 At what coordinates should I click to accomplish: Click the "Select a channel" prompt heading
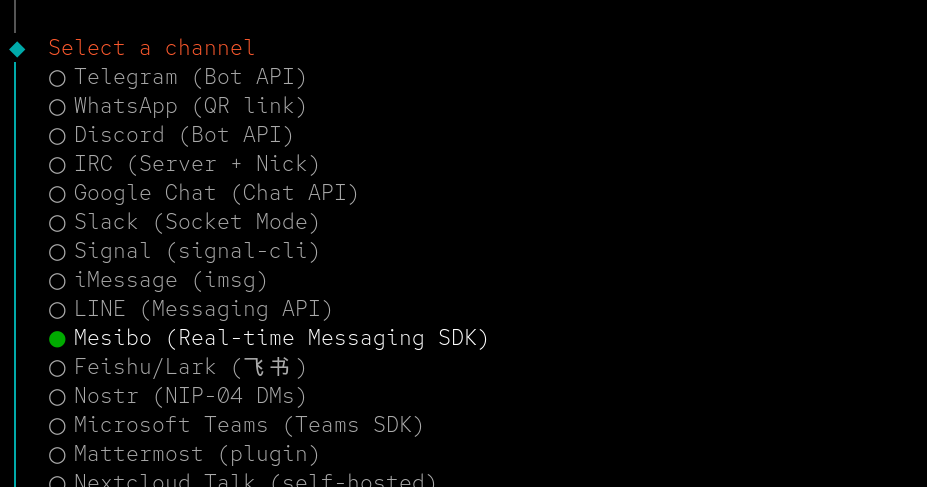coord(152,48)
